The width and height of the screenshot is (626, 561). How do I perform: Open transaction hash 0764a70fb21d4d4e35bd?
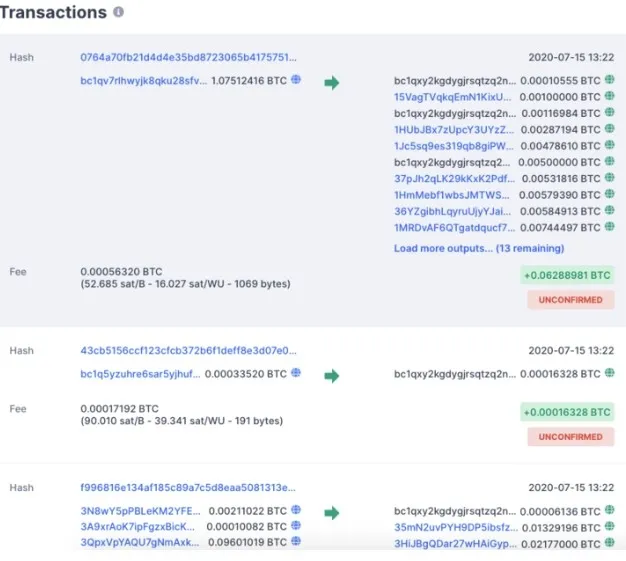188,57
